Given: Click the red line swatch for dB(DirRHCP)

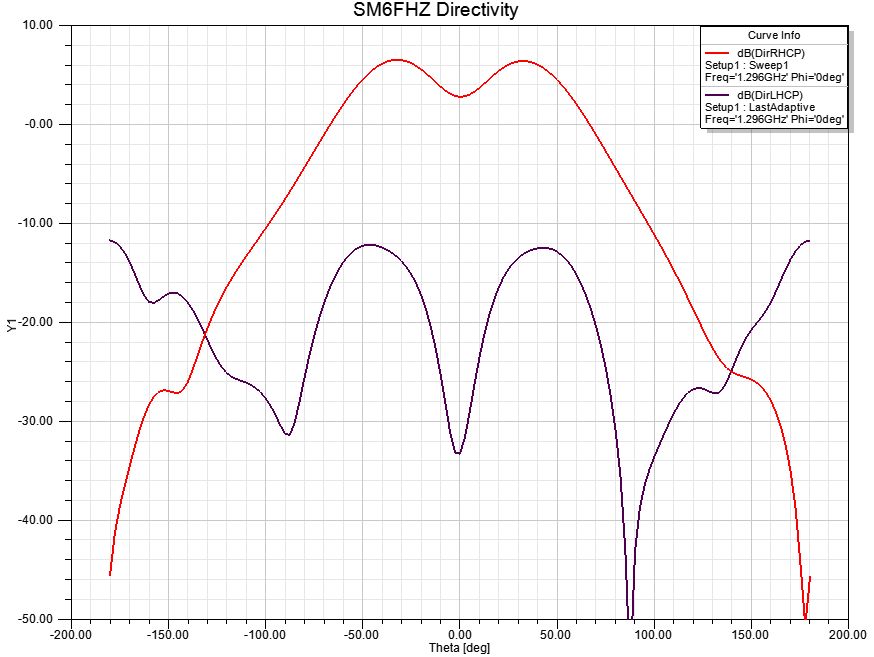Looking at the screenshot, I should [x=719, y=52].
